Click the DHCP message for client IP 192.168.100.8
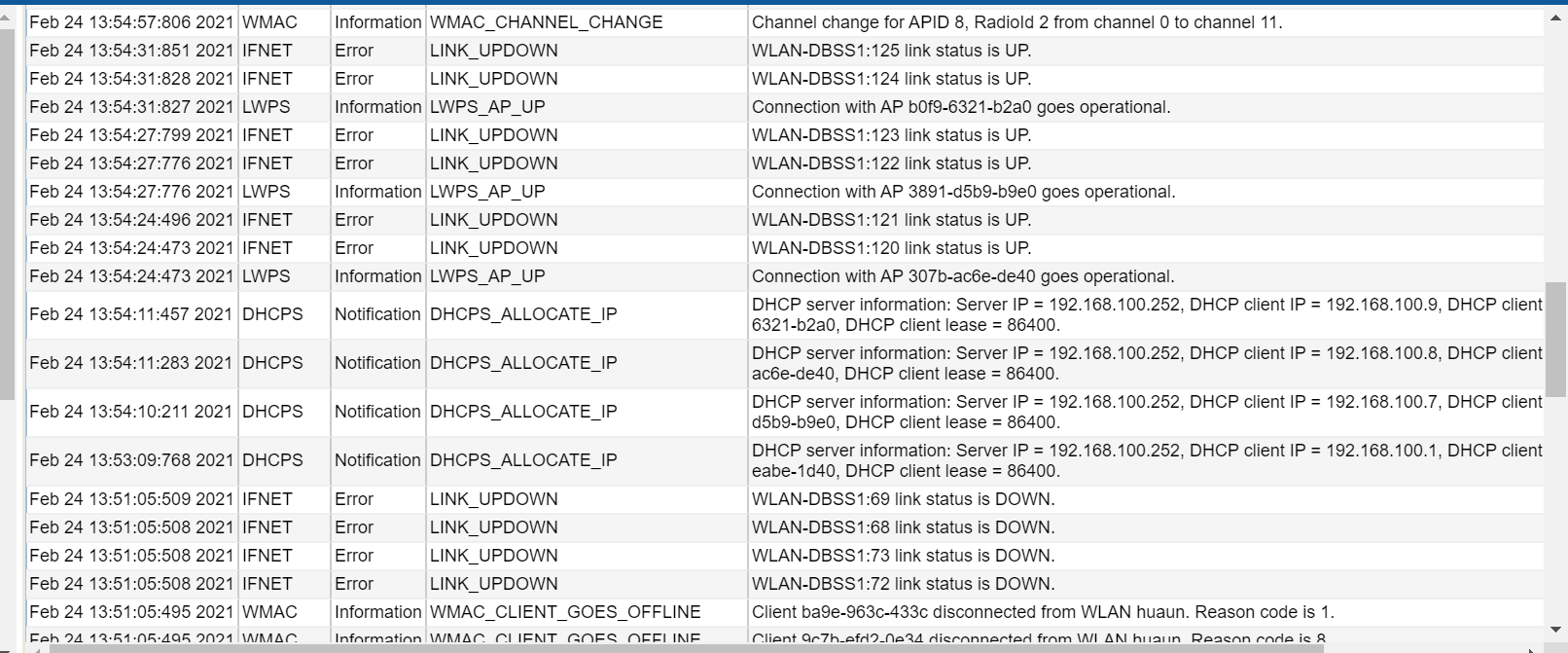1568x653 pixels. (1146, 363)
